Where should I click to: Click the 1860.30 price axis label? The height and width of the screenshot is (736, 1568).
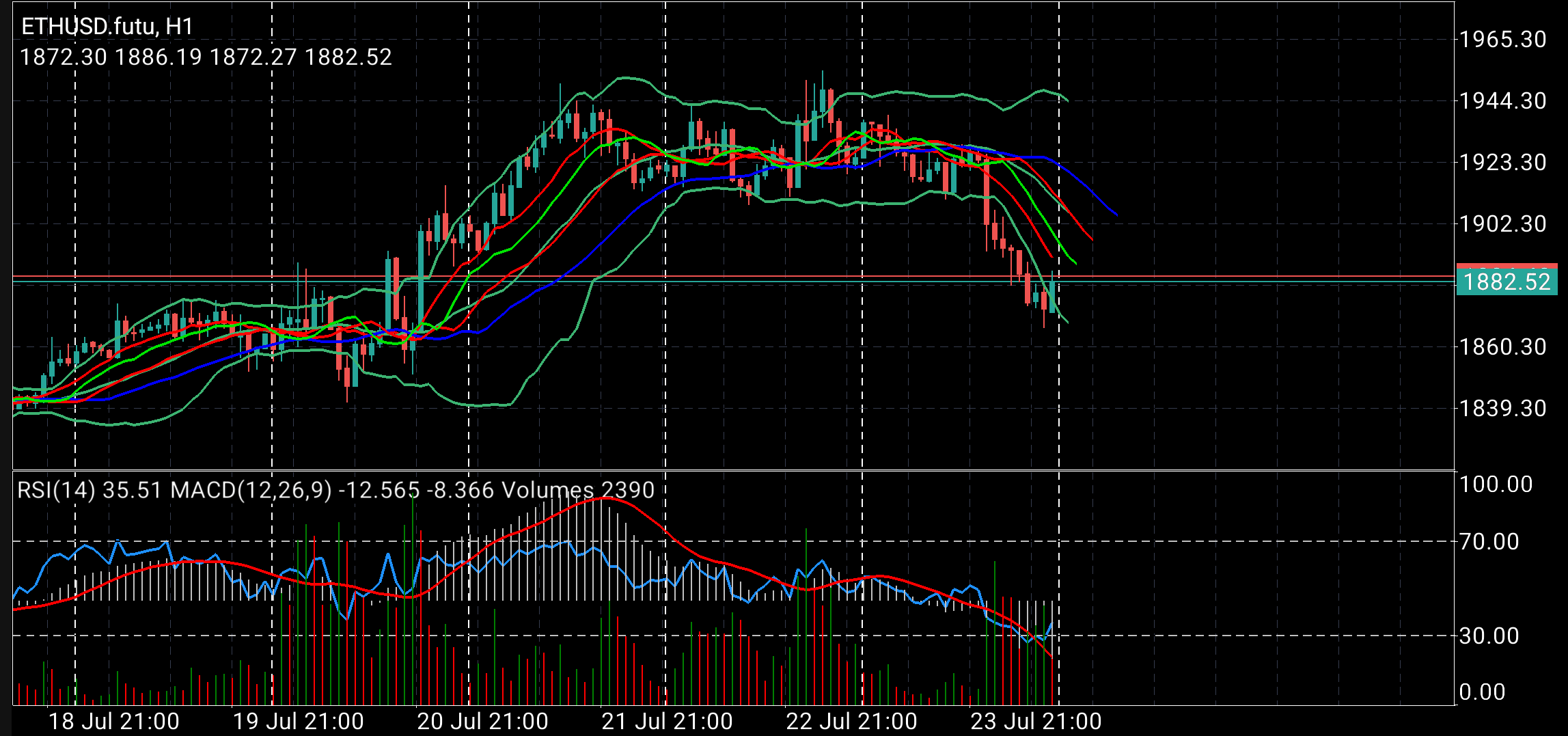pos(1502,346)
